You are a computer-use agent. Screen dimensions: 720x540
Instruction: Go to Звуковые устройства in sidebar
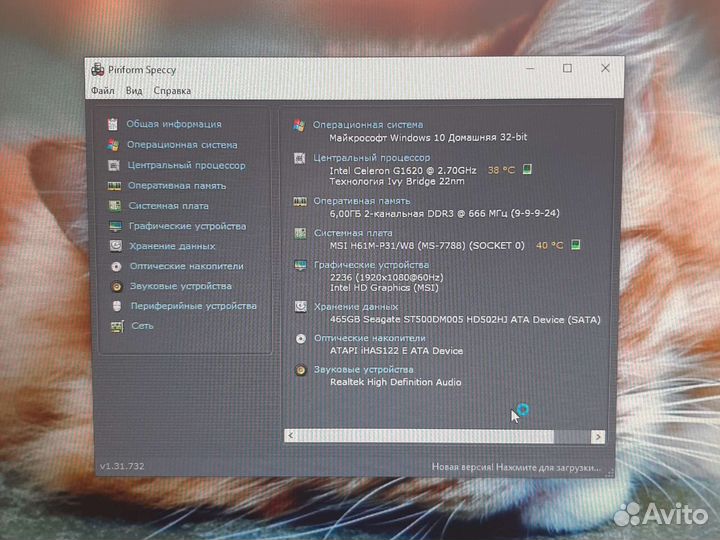181,286
